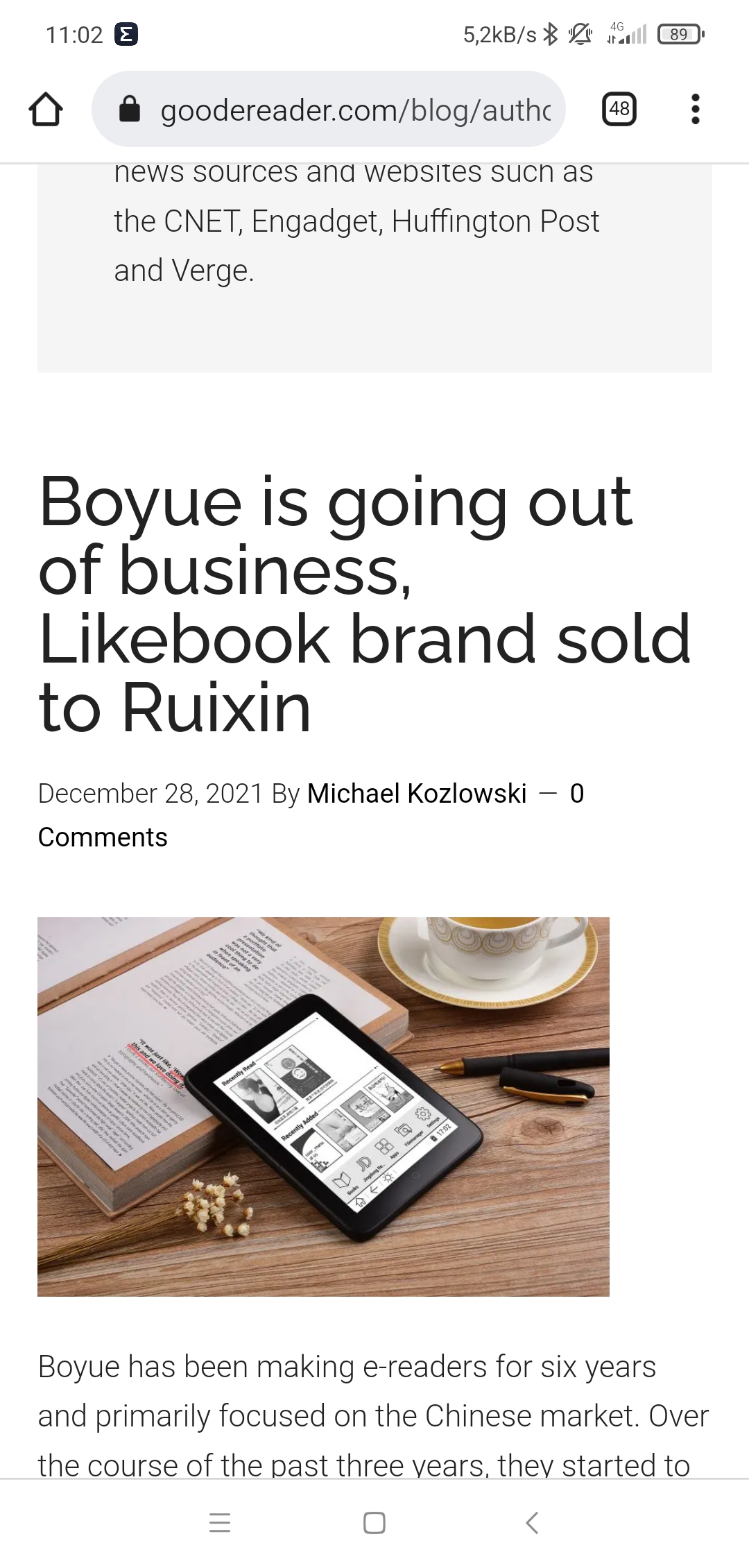Viewport: 749px width, 1568px height.
Task: Tap the lock icon in address bar
Action: (x=130, y=110)
